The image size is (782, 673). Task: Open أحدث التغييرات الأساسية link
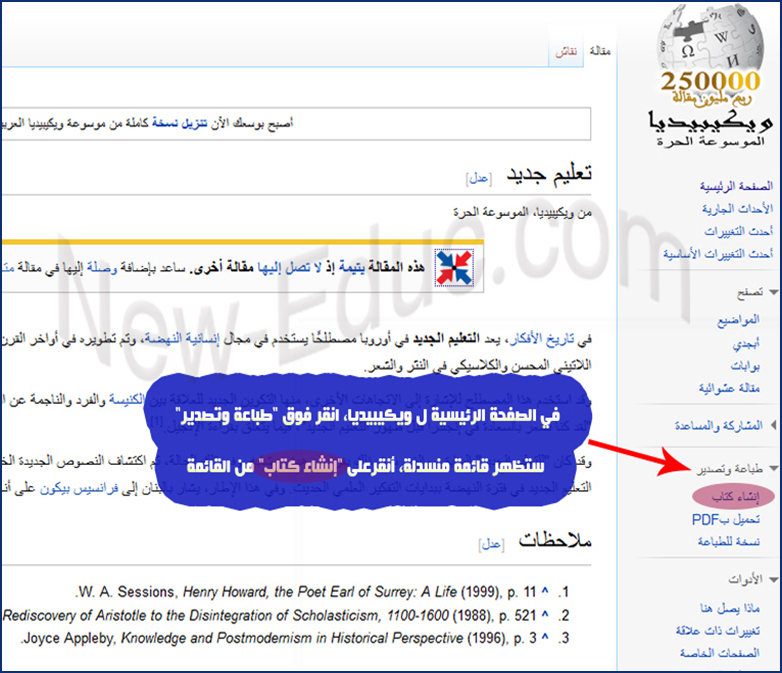pos(718,253)
